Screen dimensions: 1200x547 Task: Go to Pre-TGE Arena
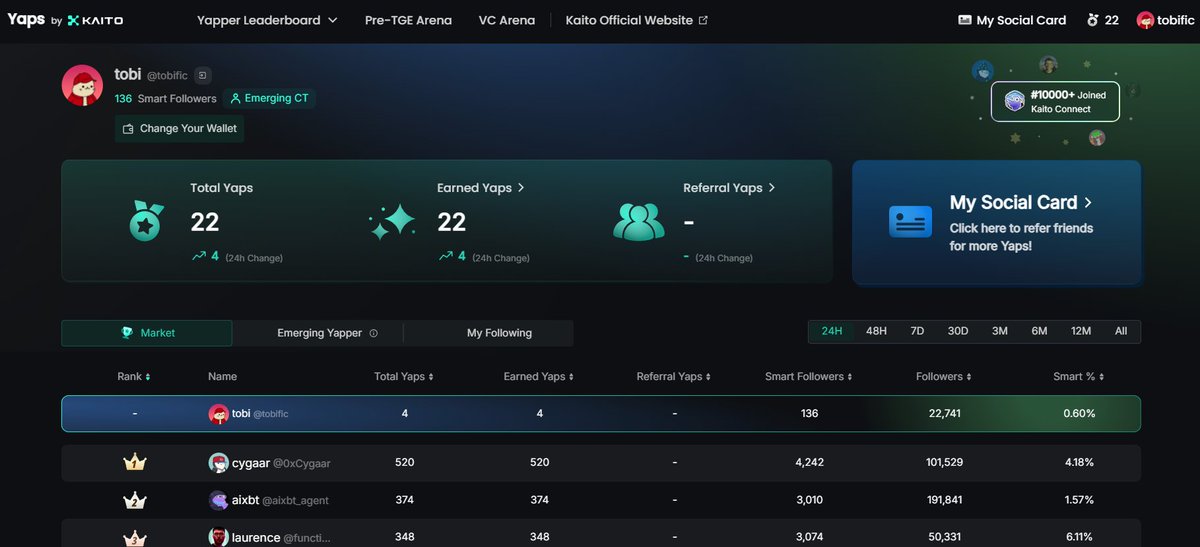tap(408, 20)
